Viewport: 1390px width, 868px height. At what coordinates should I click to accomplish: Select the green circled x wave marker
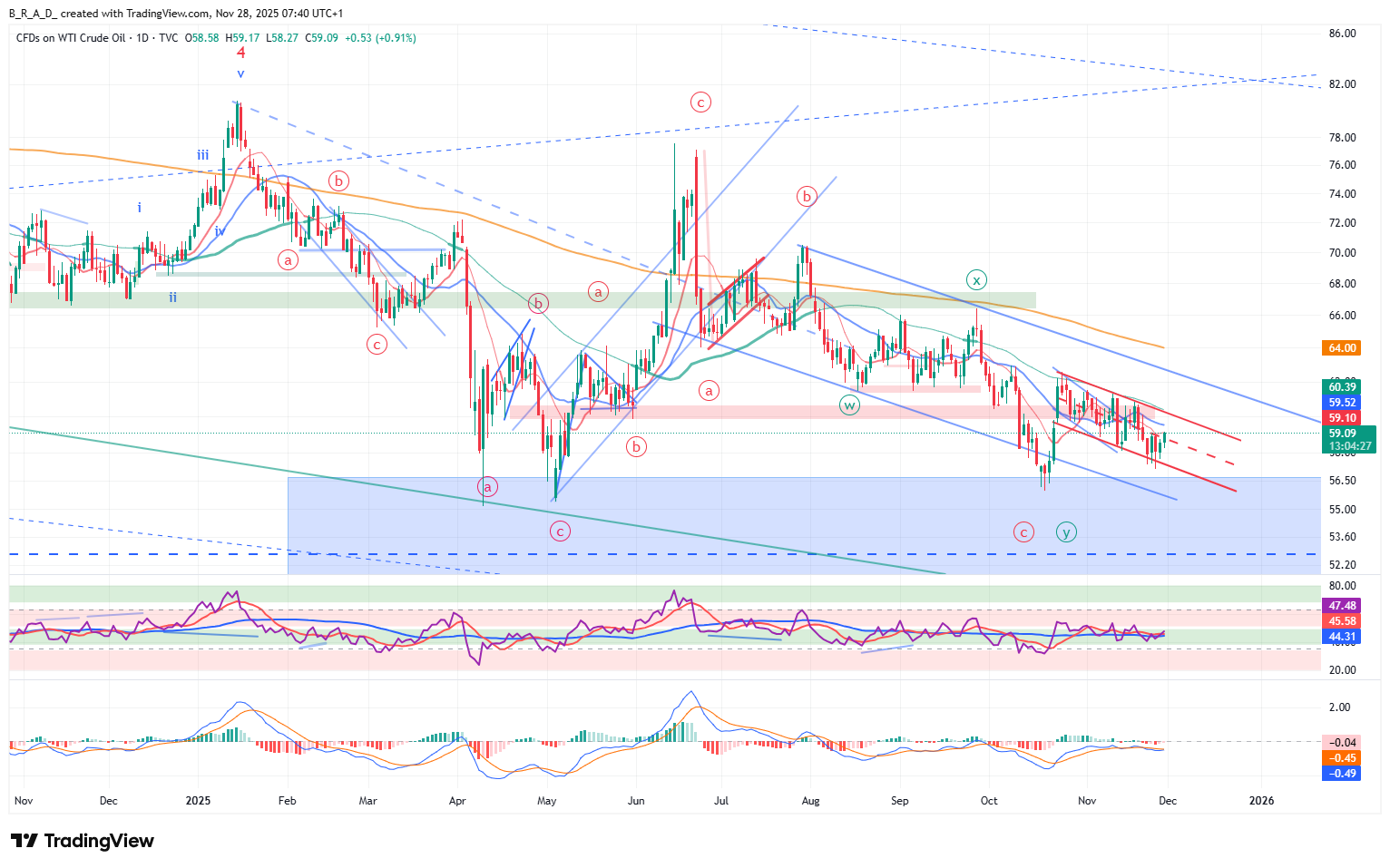click(x=976, y=279)
